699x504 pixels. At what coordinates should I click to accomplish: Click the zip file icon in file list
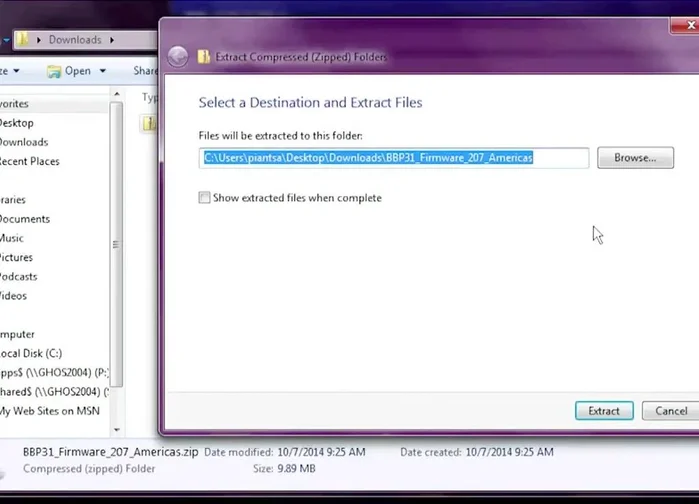tap(149, 123)
